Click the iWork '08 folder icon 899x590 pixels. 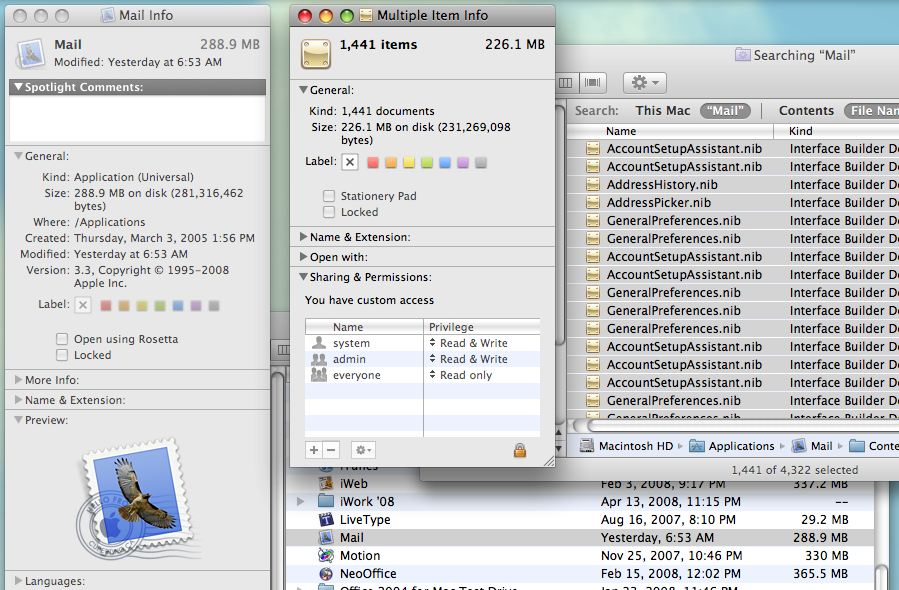coord(326,501)
